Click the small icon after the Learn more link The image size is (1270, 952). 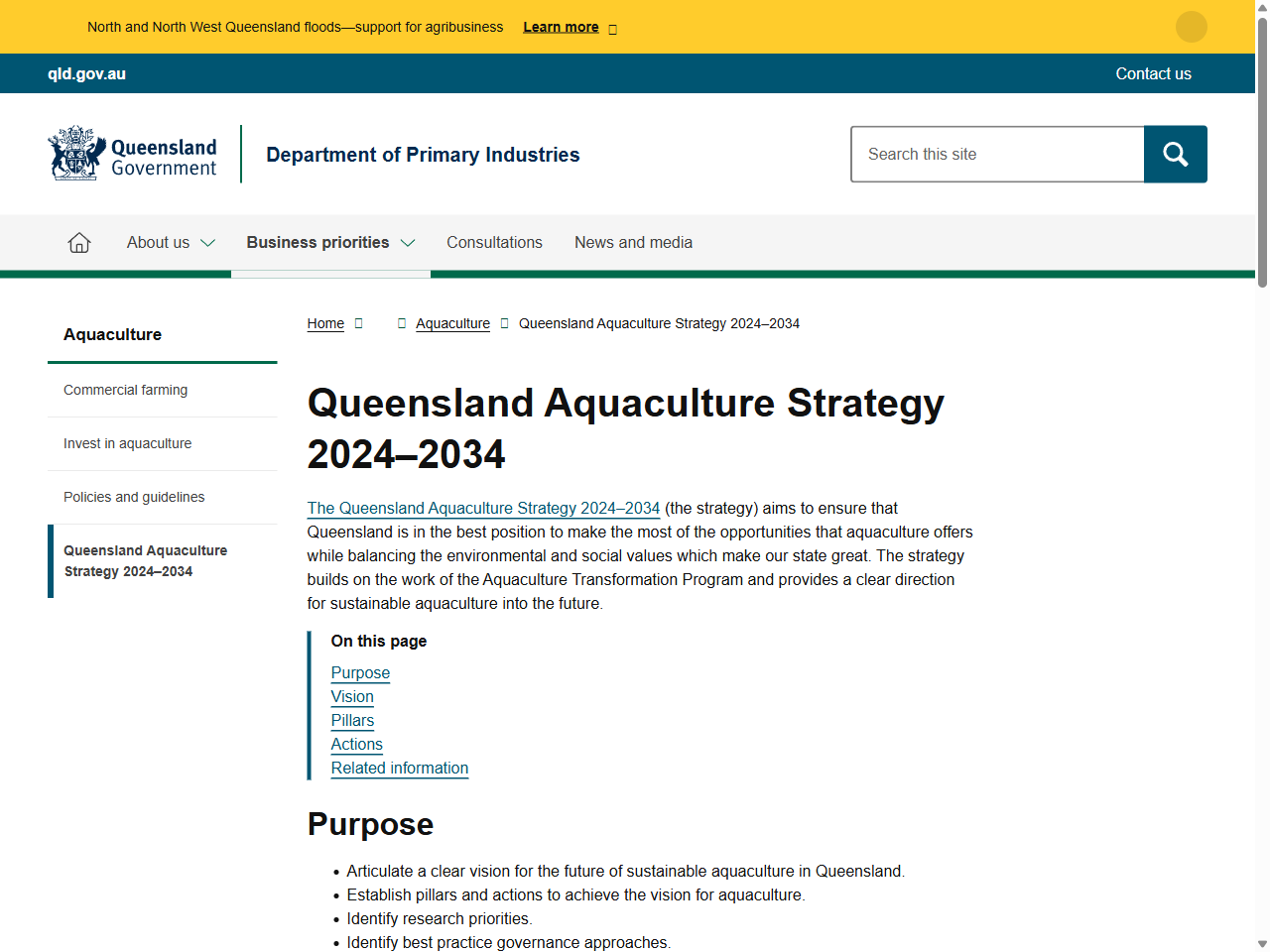612,28
